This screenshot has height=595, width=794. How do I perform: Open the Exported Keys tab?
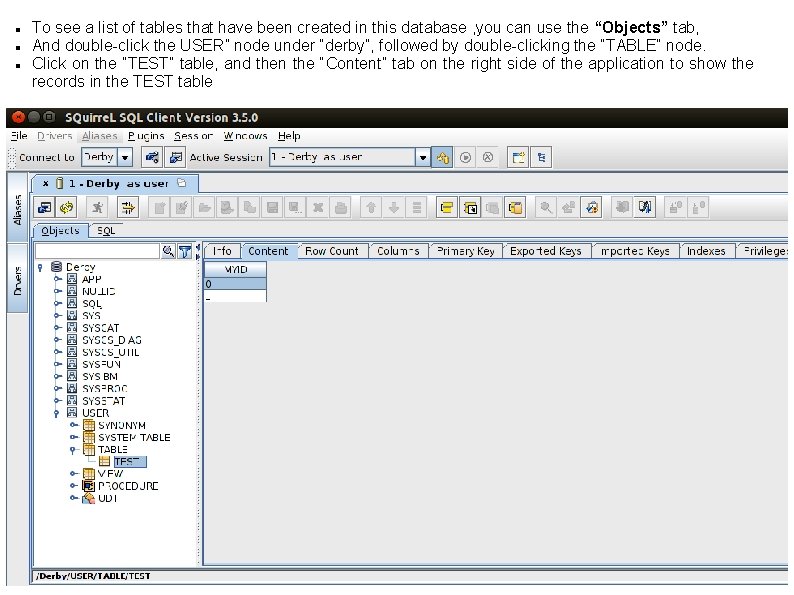(546, 251)
